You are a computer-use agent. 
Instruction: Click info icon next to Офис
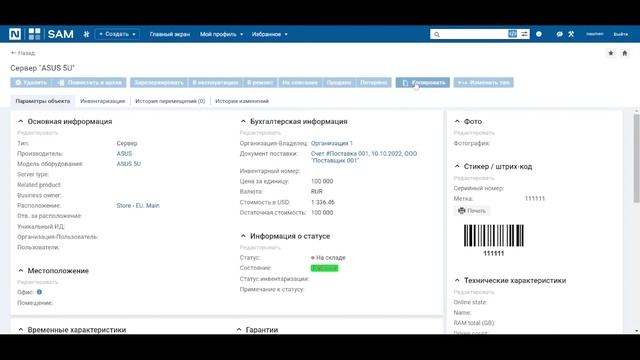pos(39,292)
